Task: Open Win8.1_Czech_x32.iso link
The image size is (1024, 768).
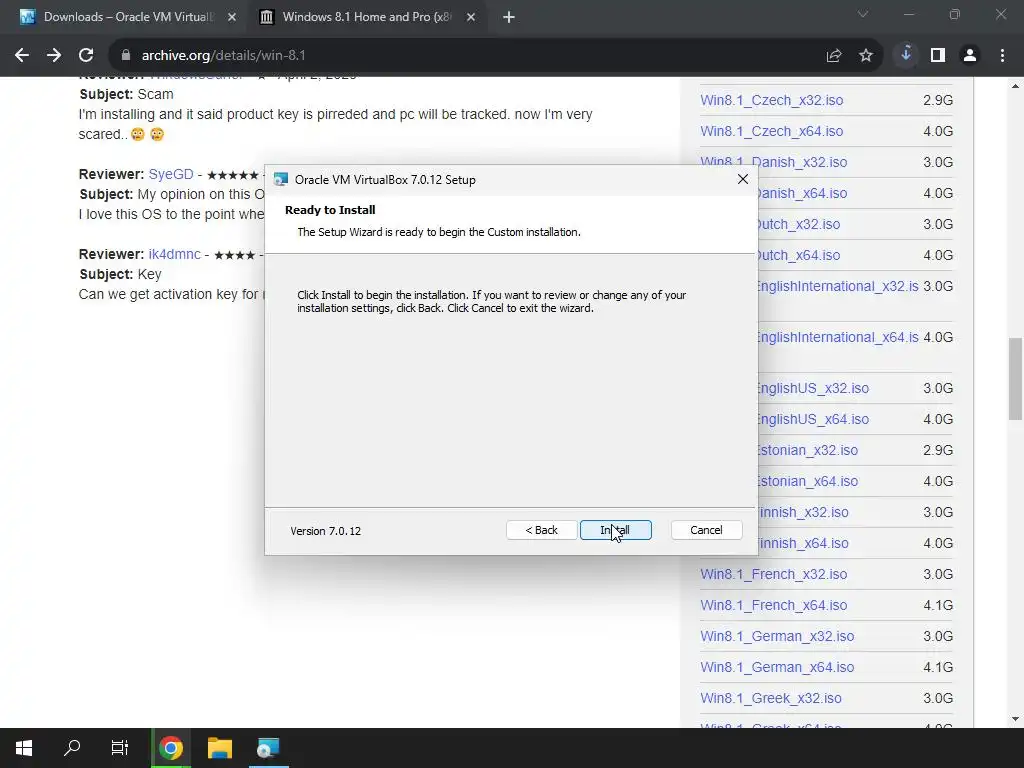Action: pyautogui.click(x=771, y=100)
